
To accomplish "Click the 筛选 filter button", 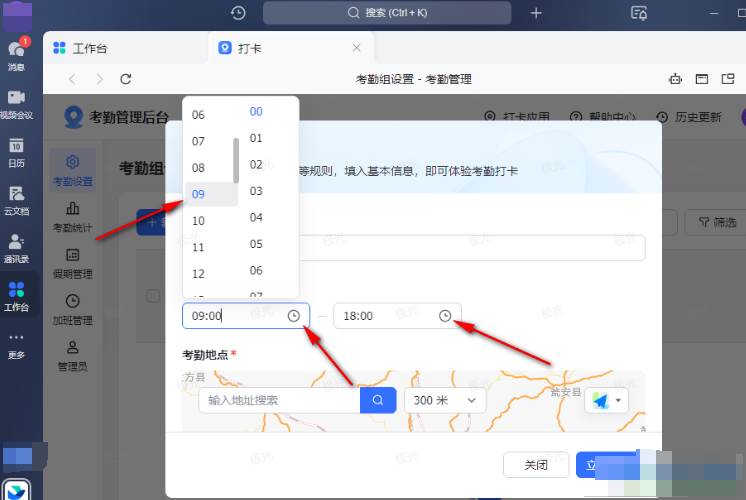I will 717,222.
